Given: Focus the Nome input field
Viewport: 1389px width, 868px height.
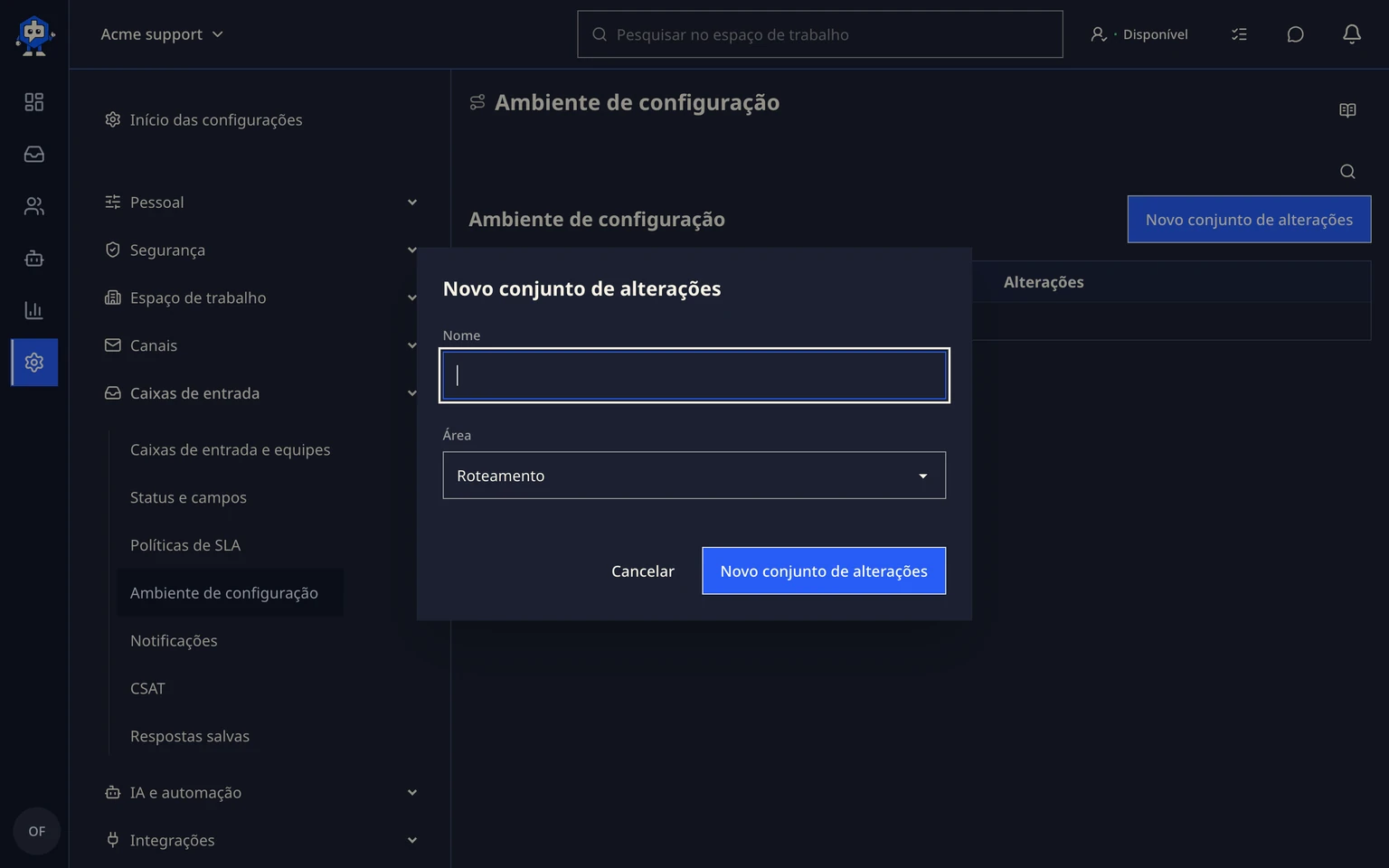Looking at the screenshot, I should [x=694, y=375].
